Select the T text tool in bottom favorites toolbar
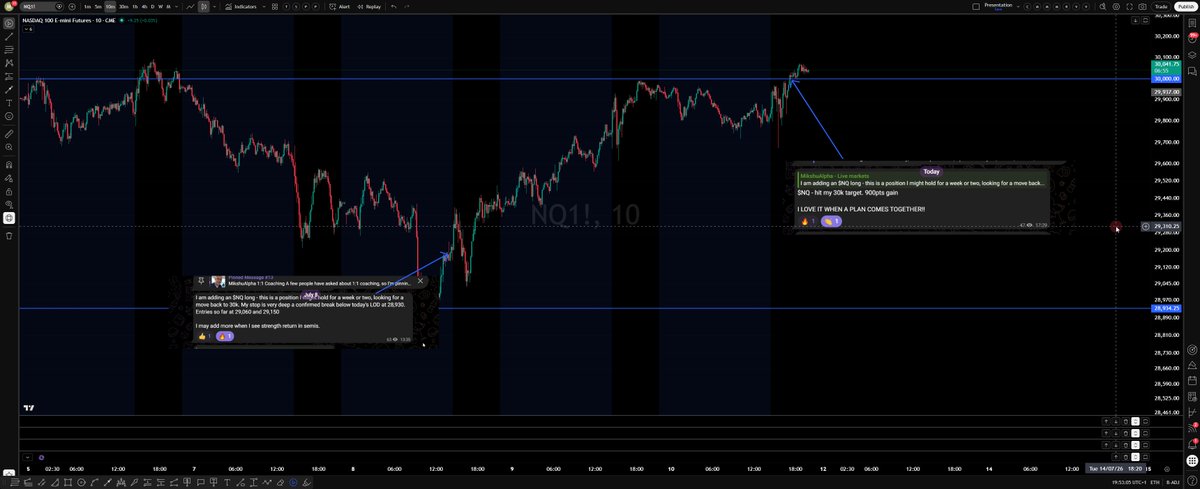The width and height of the screenshot is (1200, 489). pyautogui.click(x=227, y=481)
